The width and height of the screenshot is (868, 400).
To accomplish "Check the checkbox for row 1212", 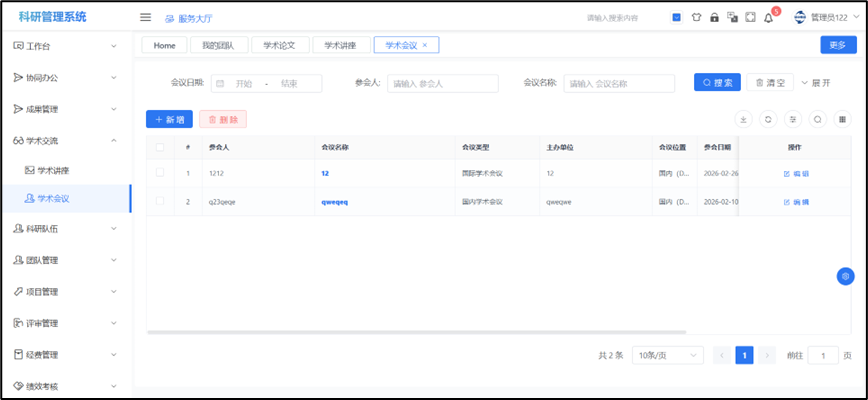I will tap(160, 173).
